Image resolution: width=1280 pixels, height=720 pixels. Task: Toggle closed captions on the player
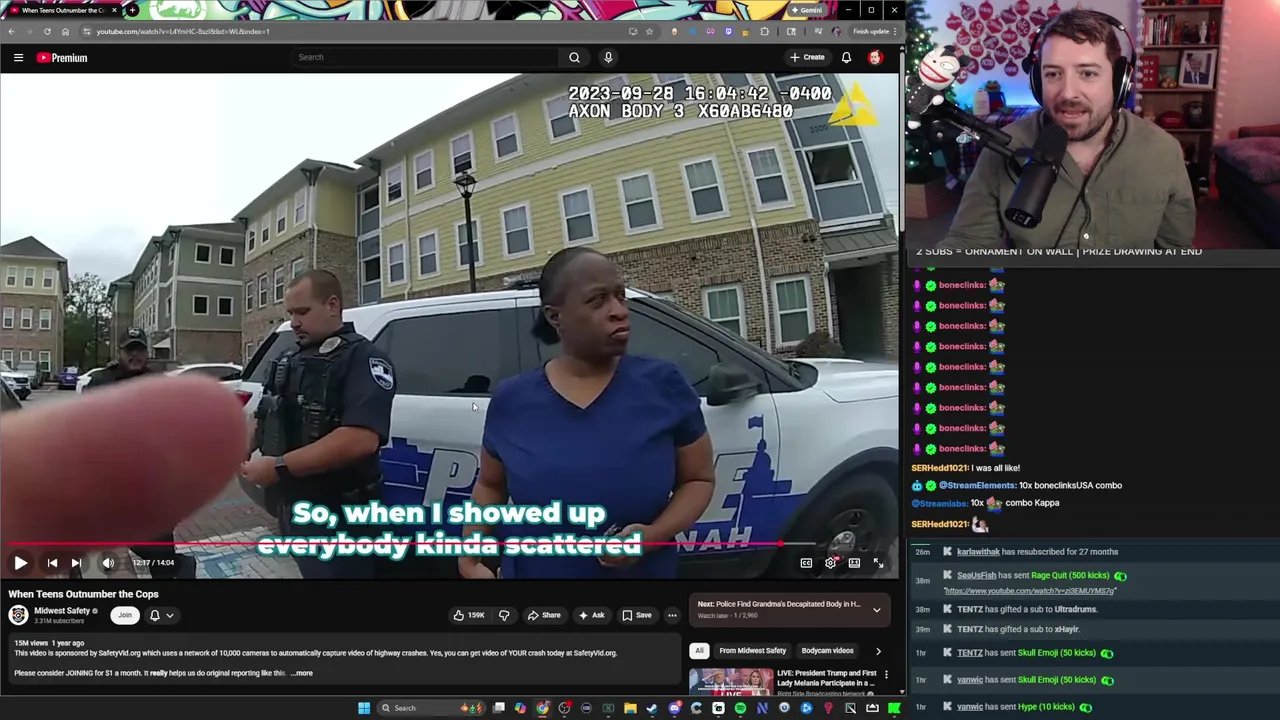pyautogui.click(x=806, y=563)
